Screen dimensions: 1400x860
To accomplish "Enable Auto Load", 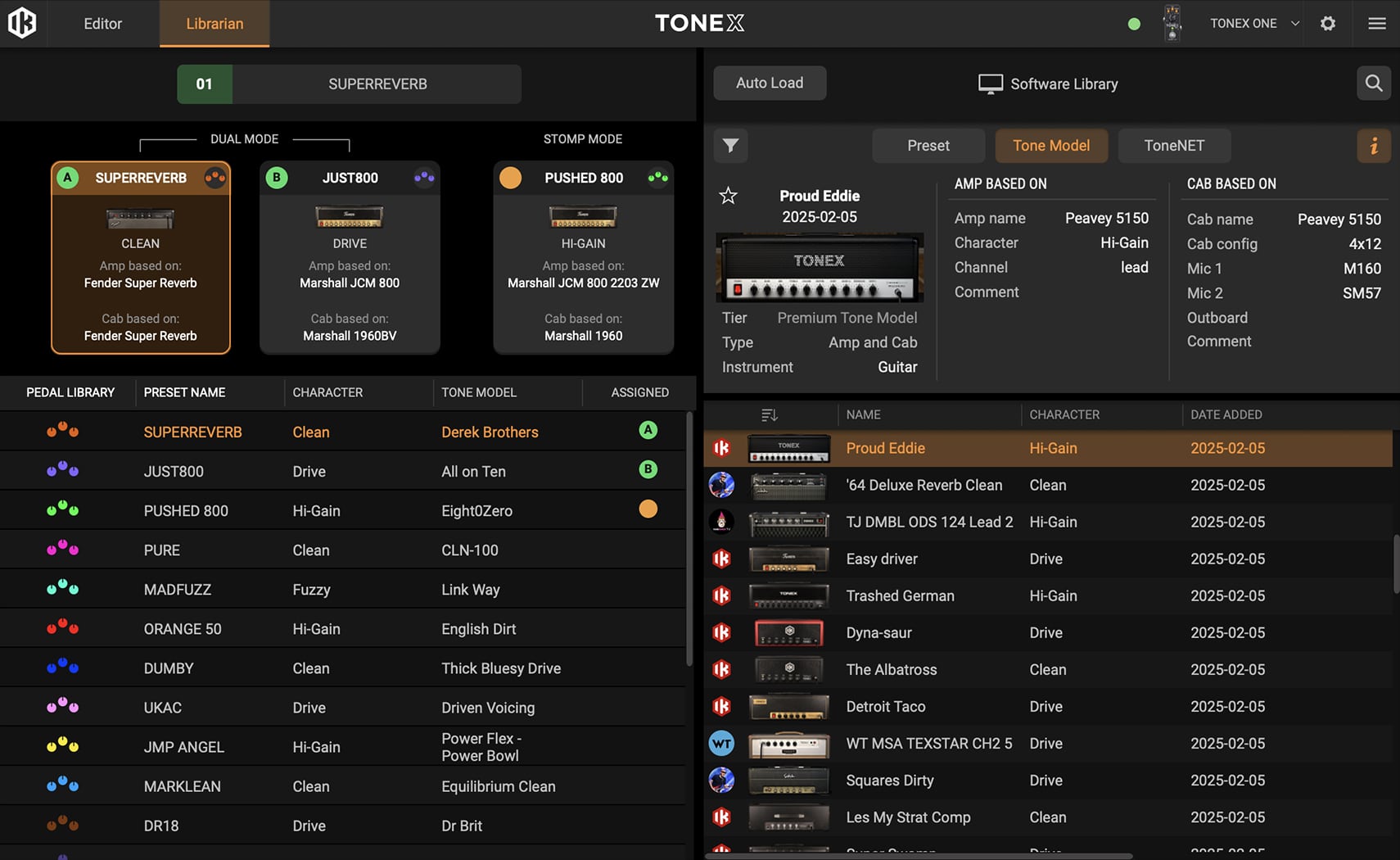I will tap(769, 83).
